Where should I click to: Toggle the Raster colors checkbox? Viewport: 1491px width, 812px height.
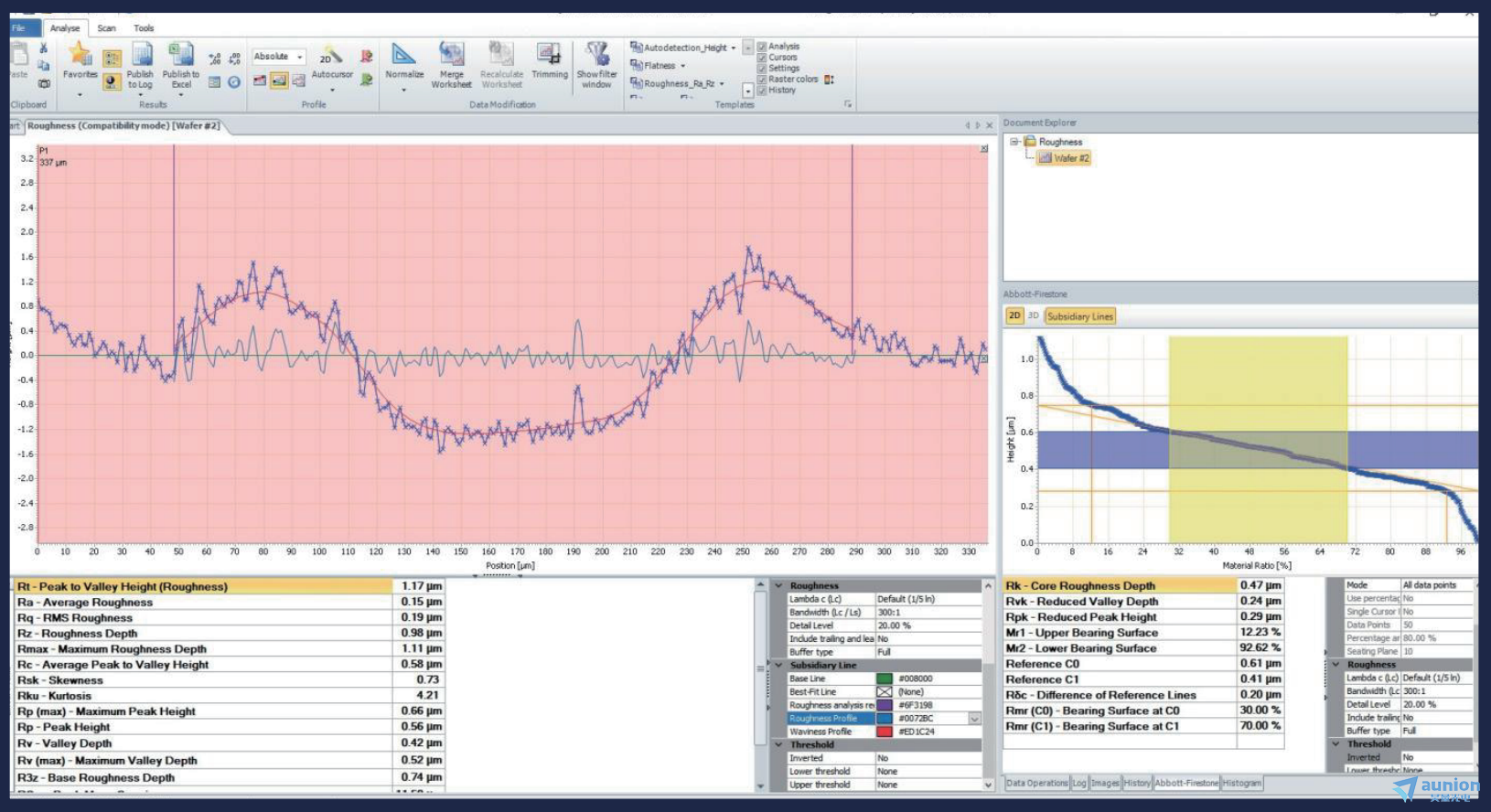point(762,80)
